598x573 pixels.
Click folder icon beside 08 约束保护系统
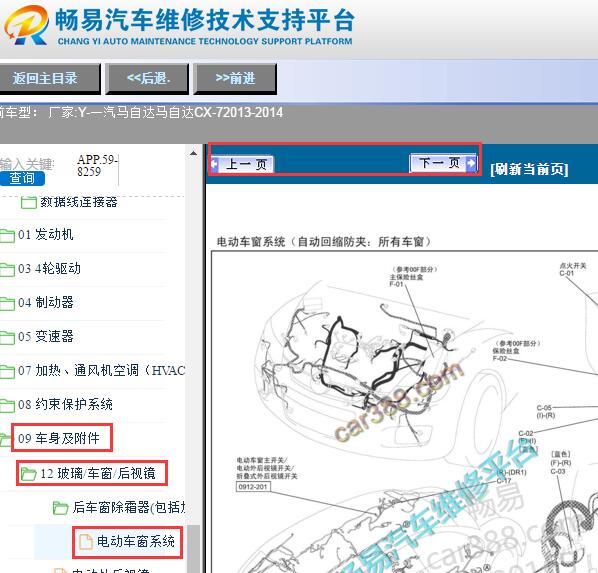pos(7,405)
